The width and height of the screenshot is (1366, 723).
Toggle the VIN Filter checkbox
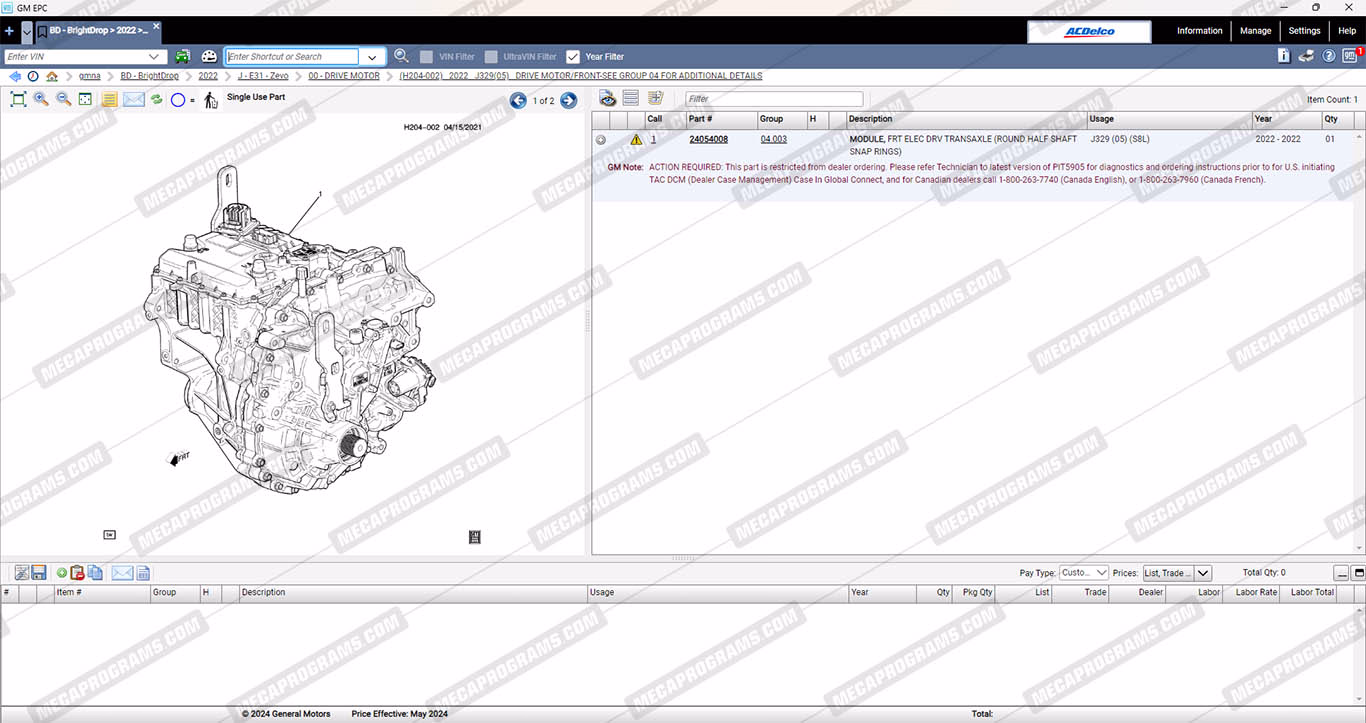[427, 57]
